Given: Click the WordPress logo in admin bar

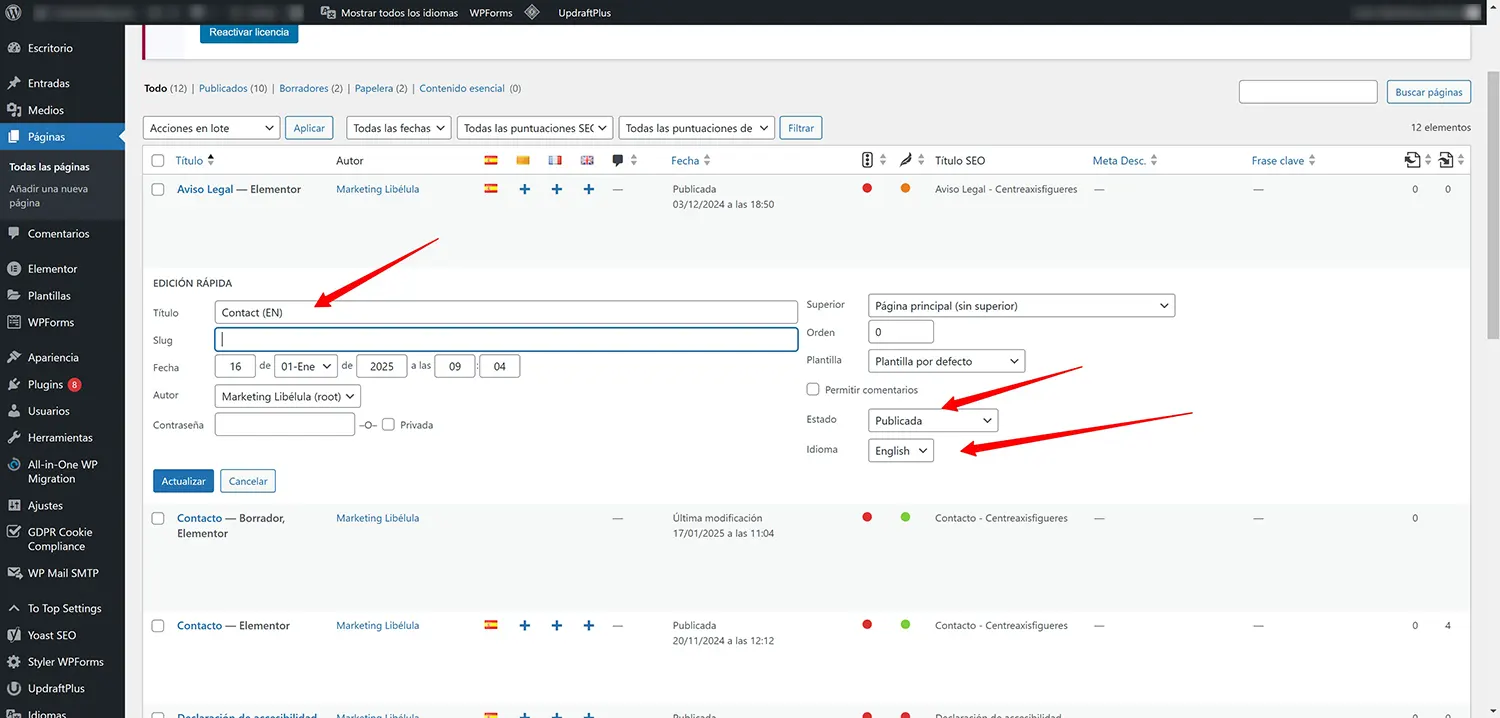Looking at the screenshot, I should tap(14, 13).
